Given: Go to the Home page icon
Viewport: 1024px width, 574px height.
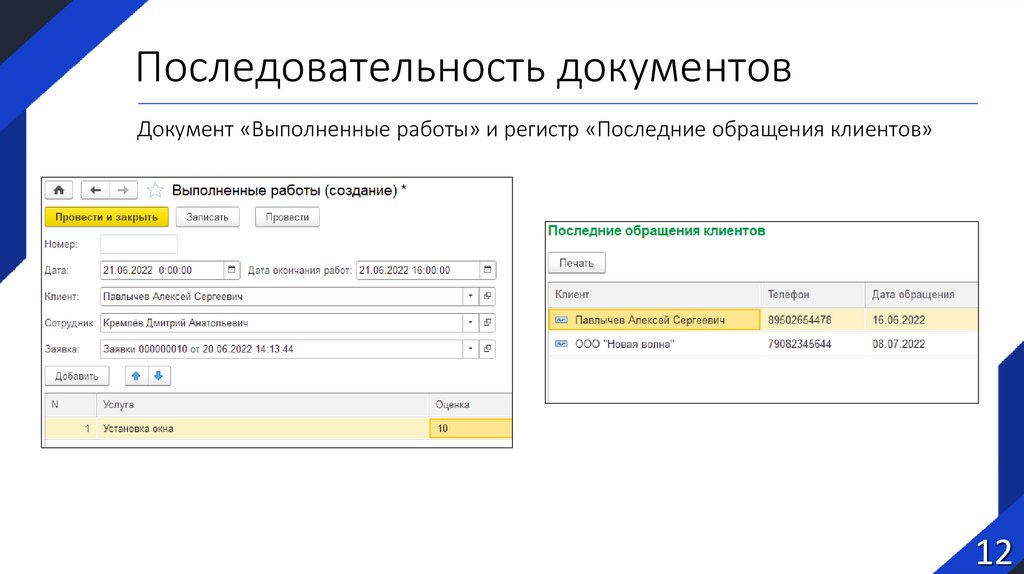Looking at the screenshot, I should (x=59, y=190).
